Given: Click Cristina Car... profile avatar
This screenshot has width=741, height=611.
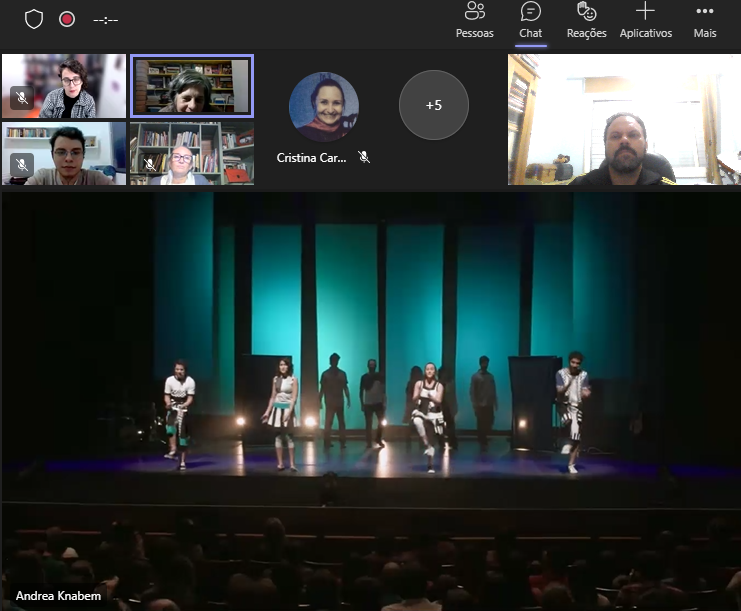Looking at the screenshot, I should pyautogui.click(x=324, y=107).
